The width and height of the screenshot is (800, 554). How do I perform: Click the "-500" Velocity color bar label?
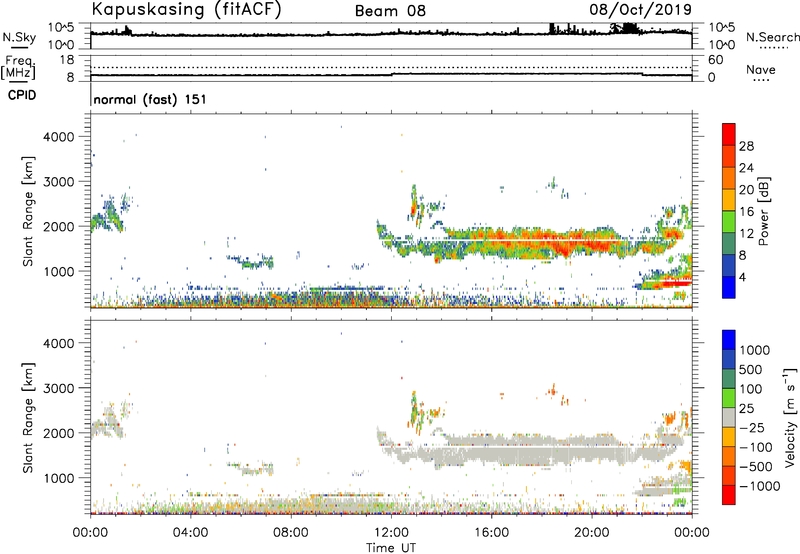click(756, 467)
